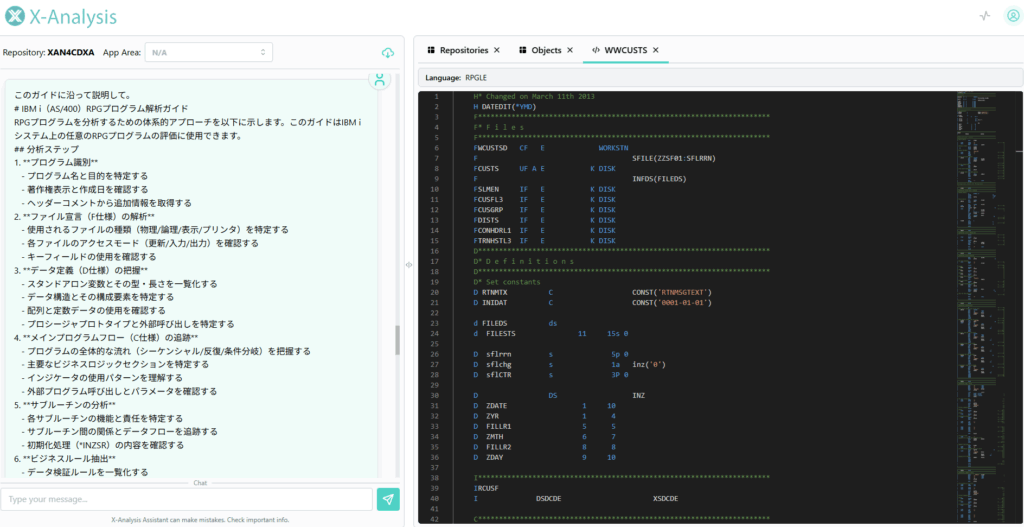Screen dimensions: 1024x527
Task: Click the ZDAY field line
Action: (x=545, y=458)
